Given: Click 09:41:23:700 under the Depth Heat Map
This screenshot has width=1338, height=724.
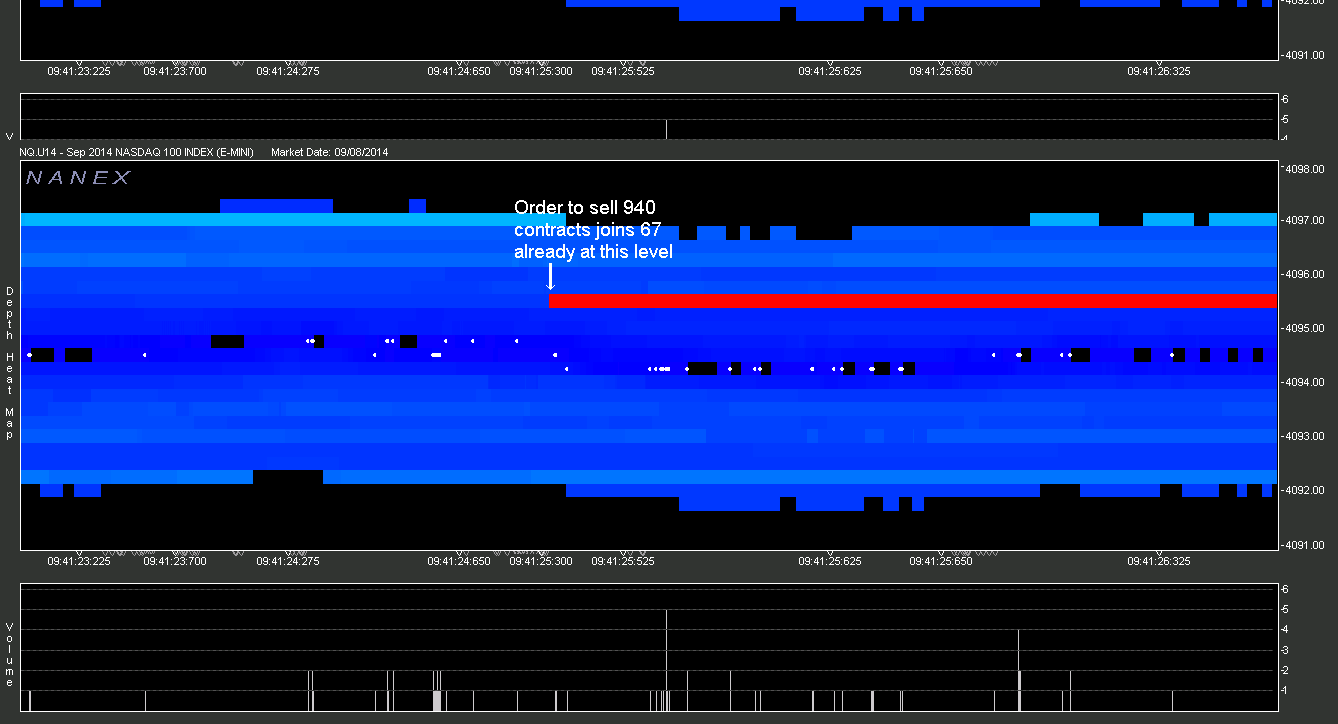Looking at the screenshot, I should [175, 561].
